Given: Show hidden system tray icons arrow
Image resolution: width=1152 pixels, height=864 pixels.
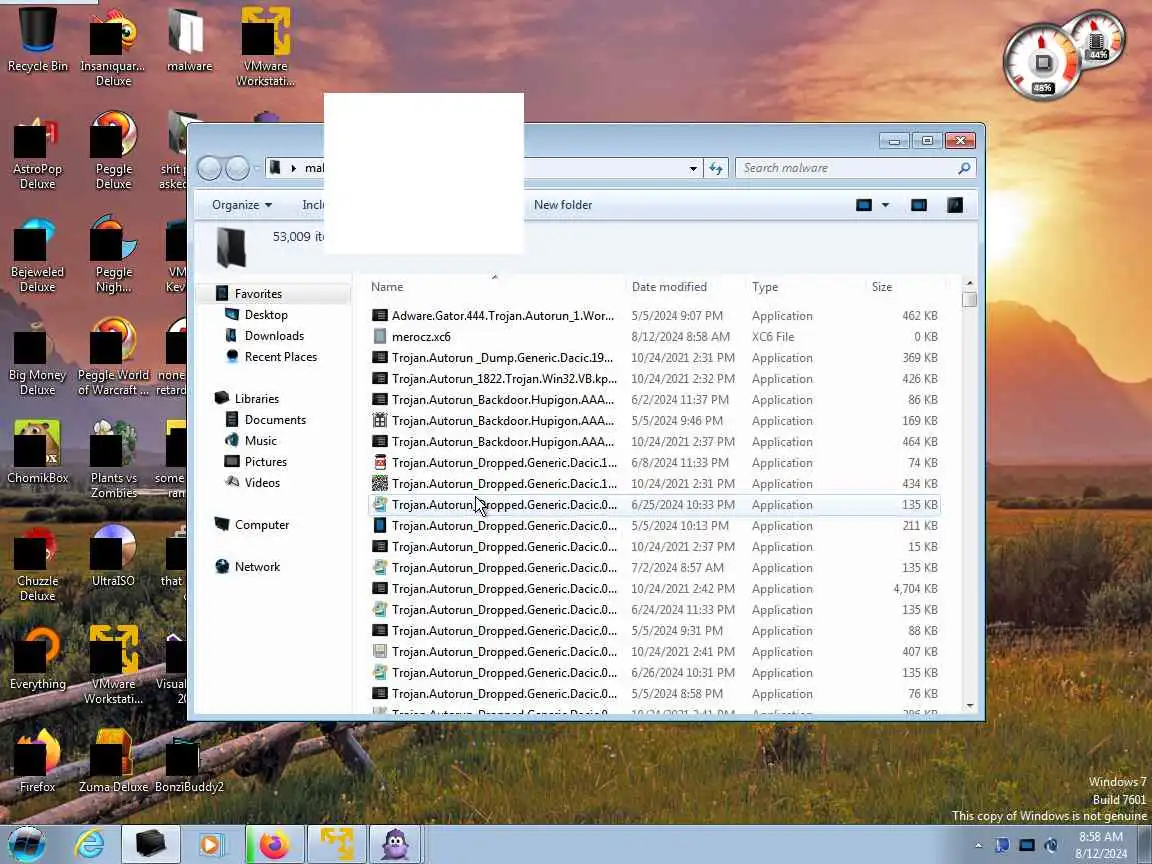Looking at the screenshot, I should point(978,845).
